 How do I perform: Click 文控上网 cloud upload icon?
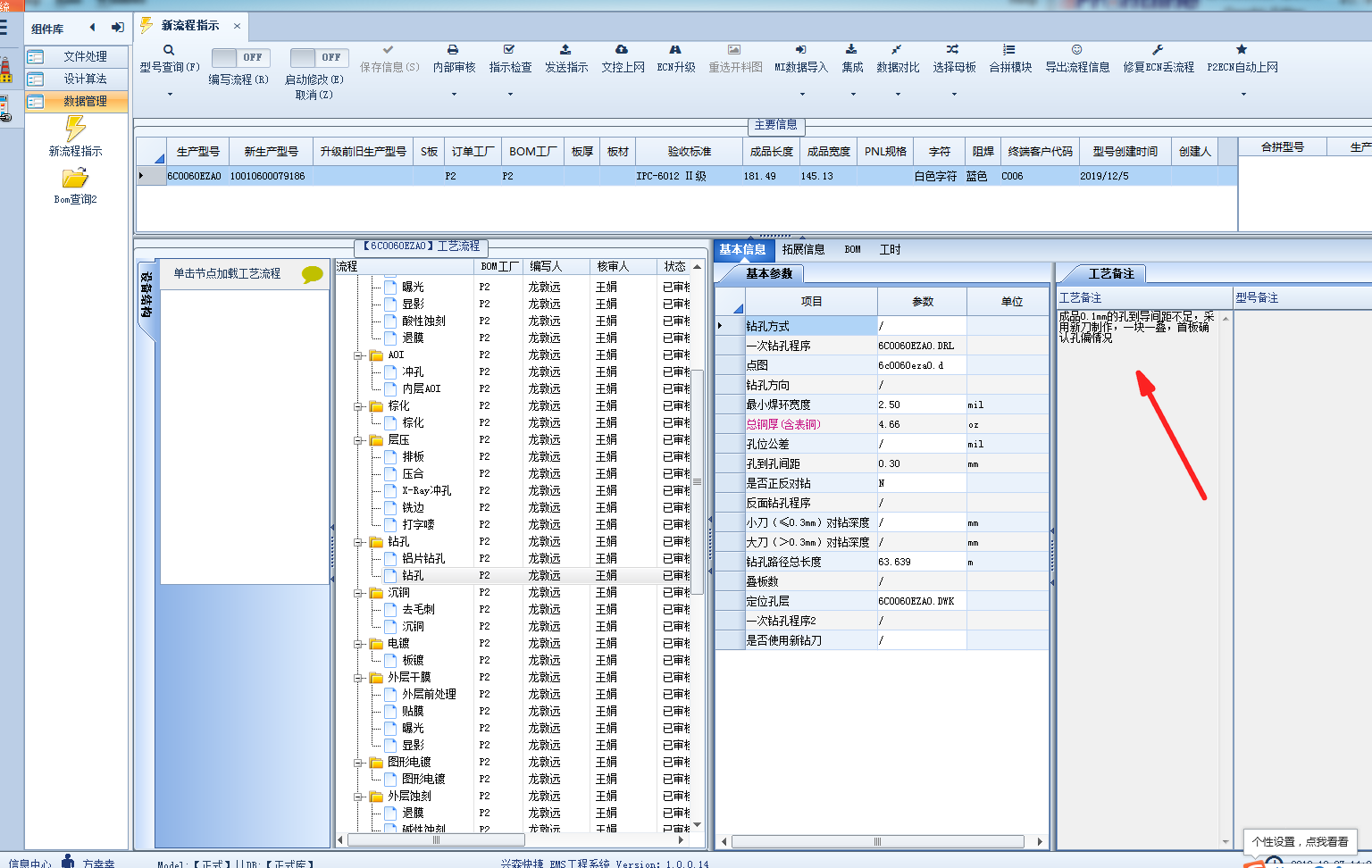pyautogui.click(x=622, y=50)
